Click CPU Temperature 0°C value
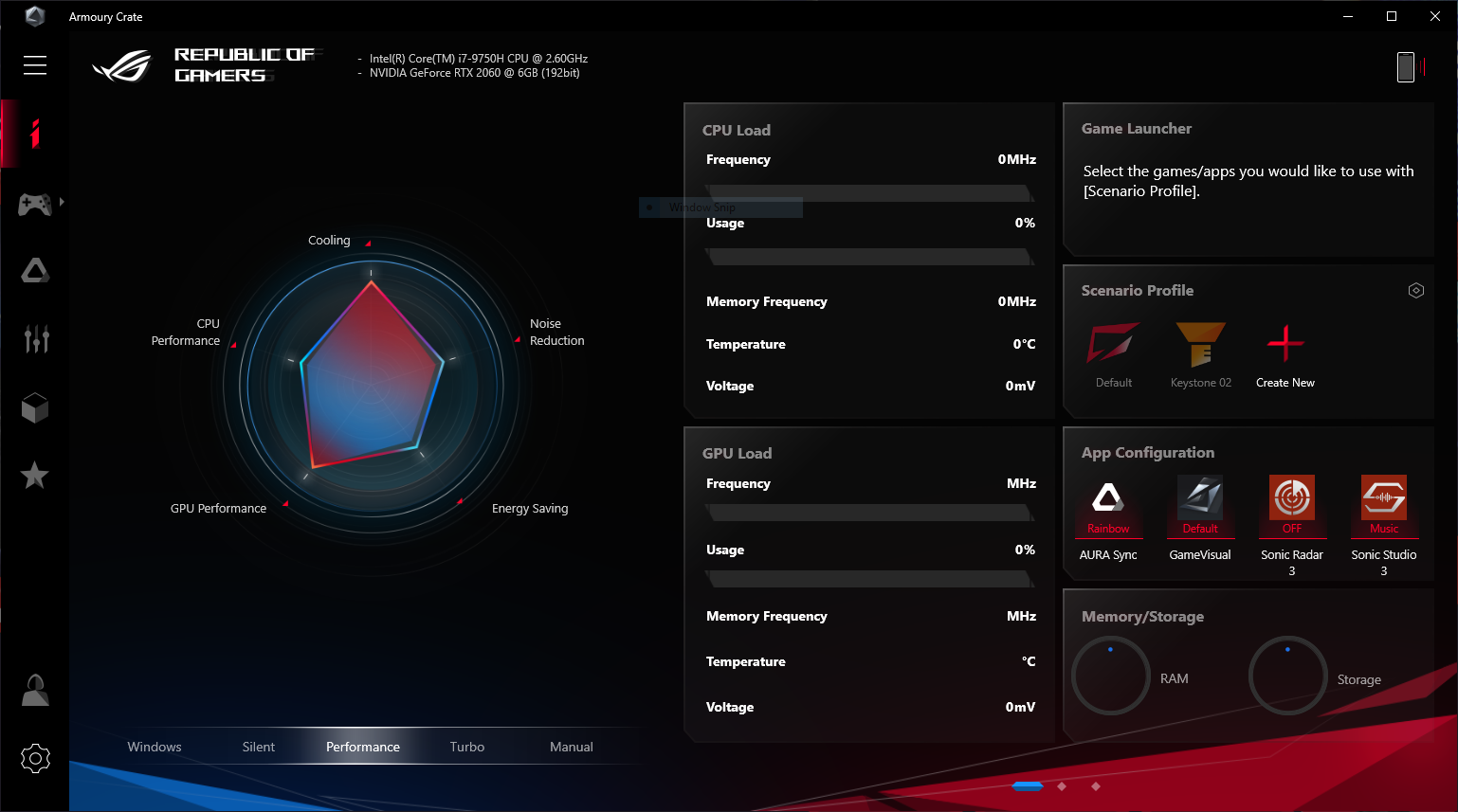The image size is (1458, 812). (1024, 344)
